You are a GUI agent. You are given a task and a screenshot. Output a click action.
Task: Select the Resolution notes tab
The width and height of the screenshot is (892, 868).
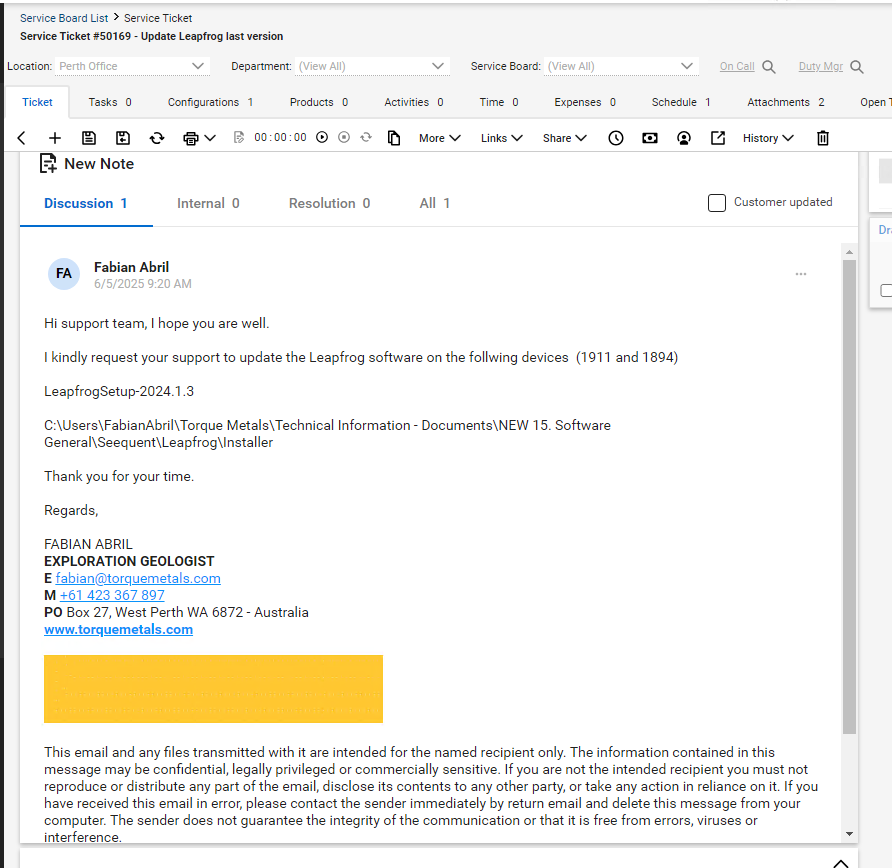pos(329,204)
